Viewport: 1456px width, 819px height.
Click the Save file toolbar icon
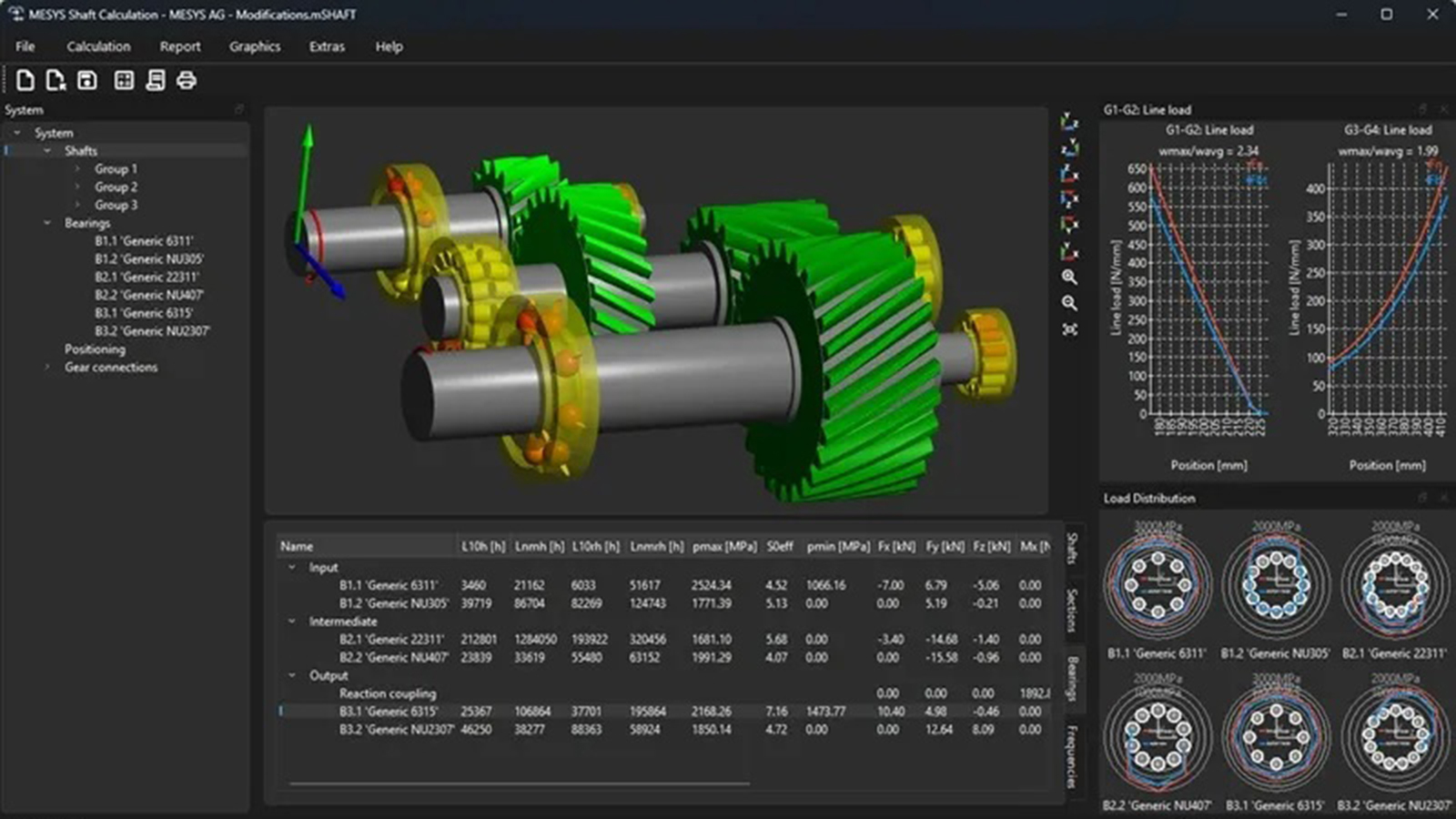(86, 81)
